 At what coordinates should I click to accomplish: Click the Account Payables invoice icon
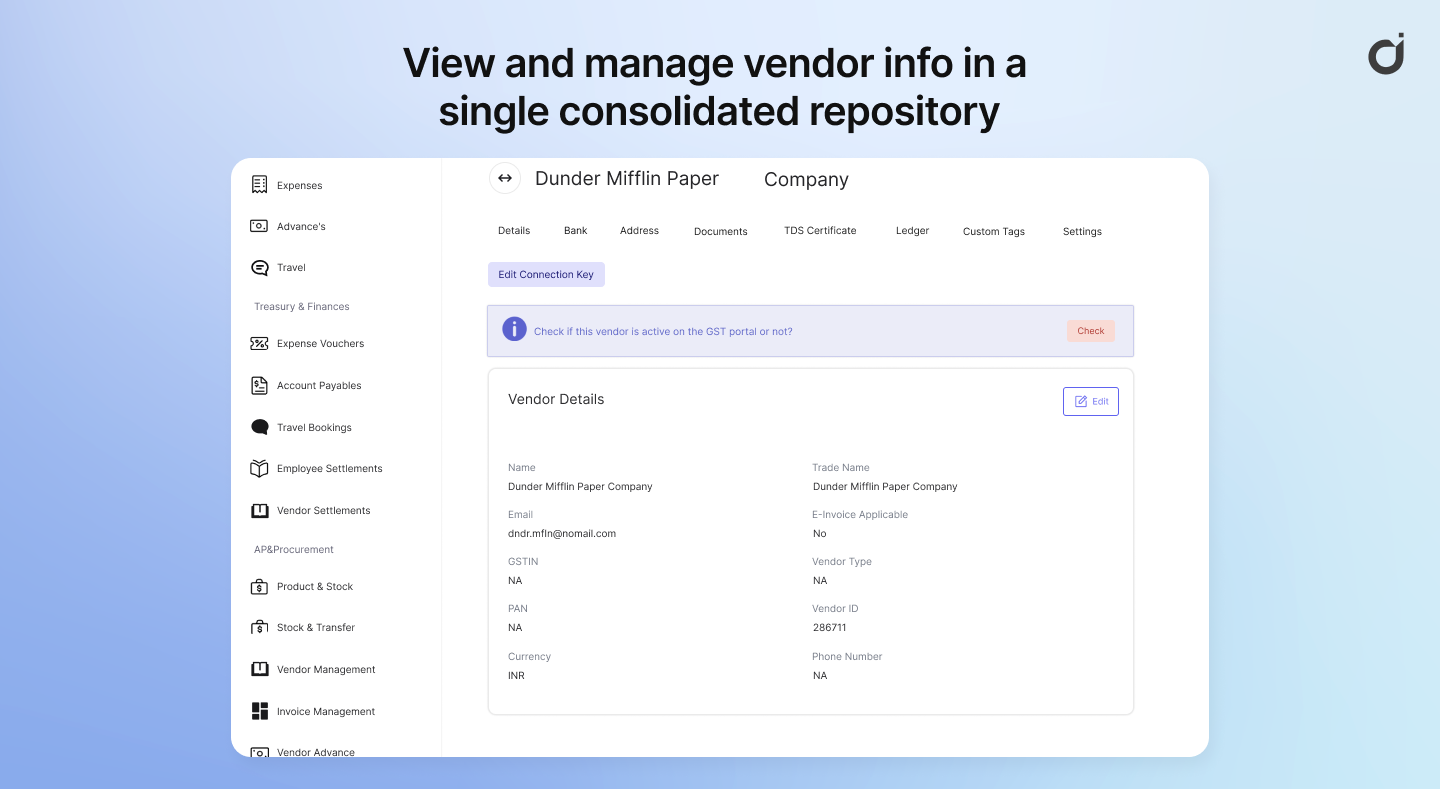pyautogui.click(x=260, y=385)
